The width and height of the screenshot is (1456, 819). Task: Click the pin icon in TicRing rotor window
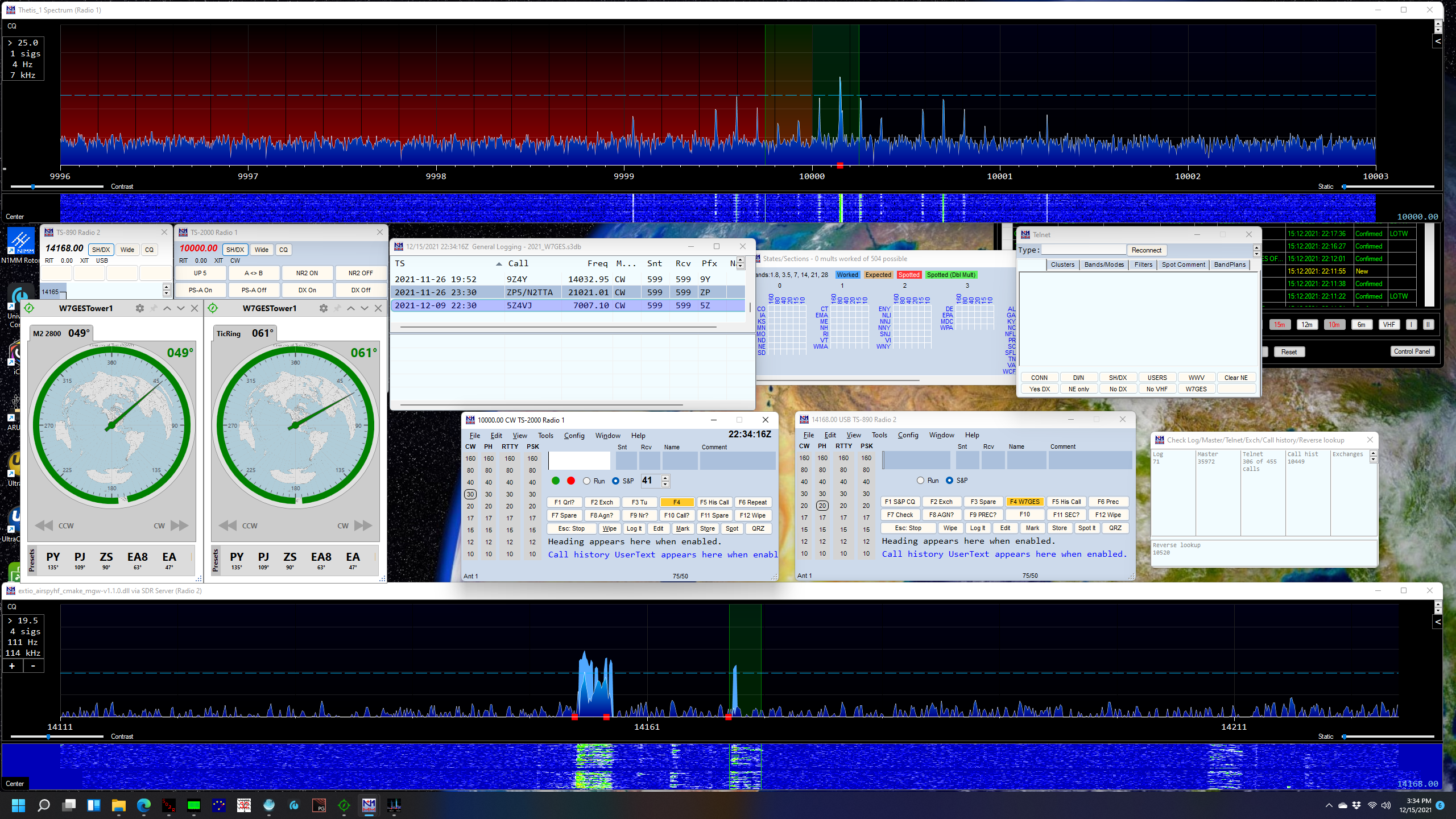click(x=337, y=308)
